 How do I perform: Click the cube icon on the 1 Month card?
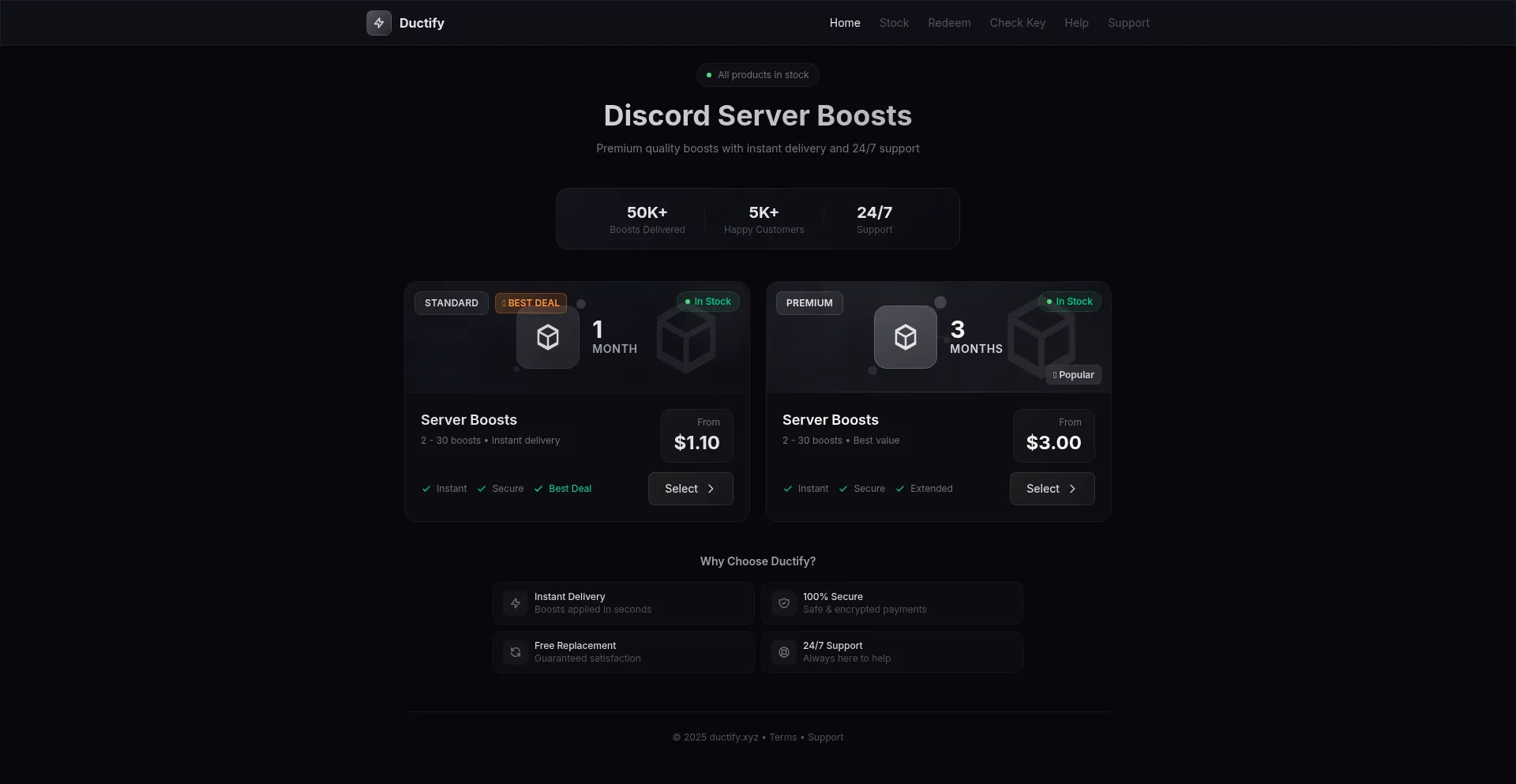click(547, 337)
